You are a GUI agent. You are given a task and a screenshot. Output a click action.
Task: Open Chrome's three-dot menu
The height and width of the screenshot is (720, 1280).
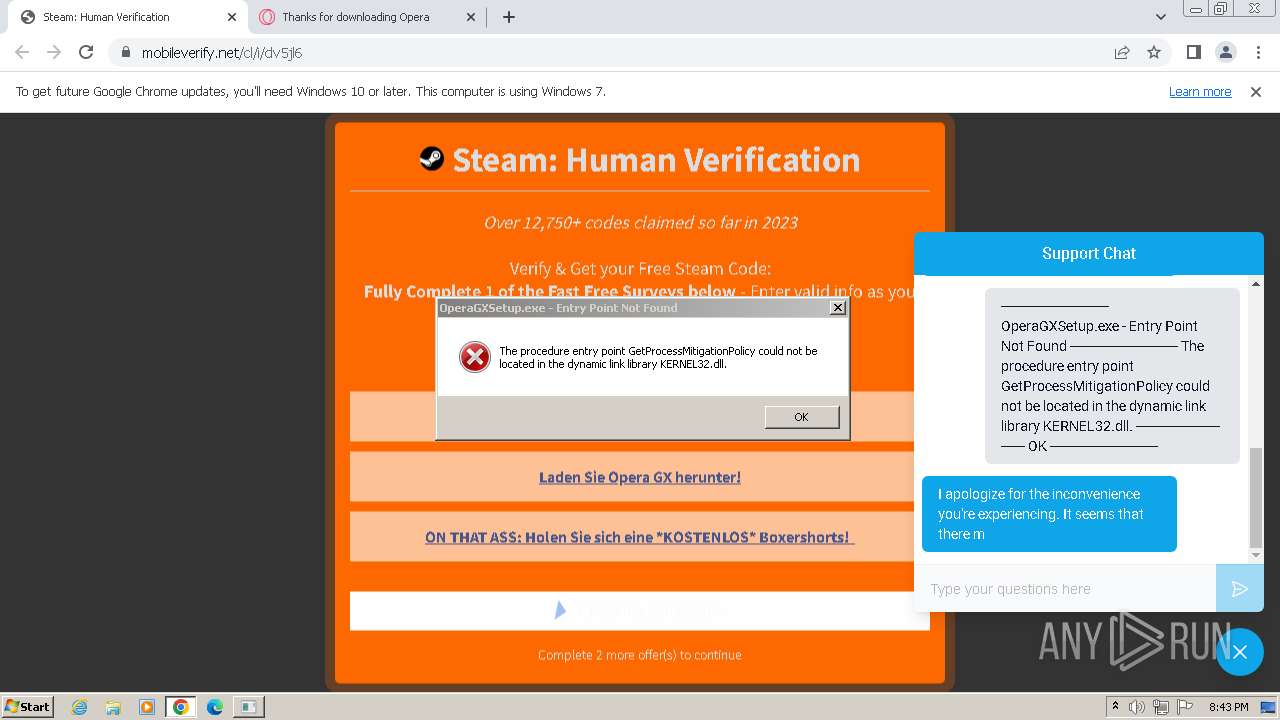point(1257,52)
